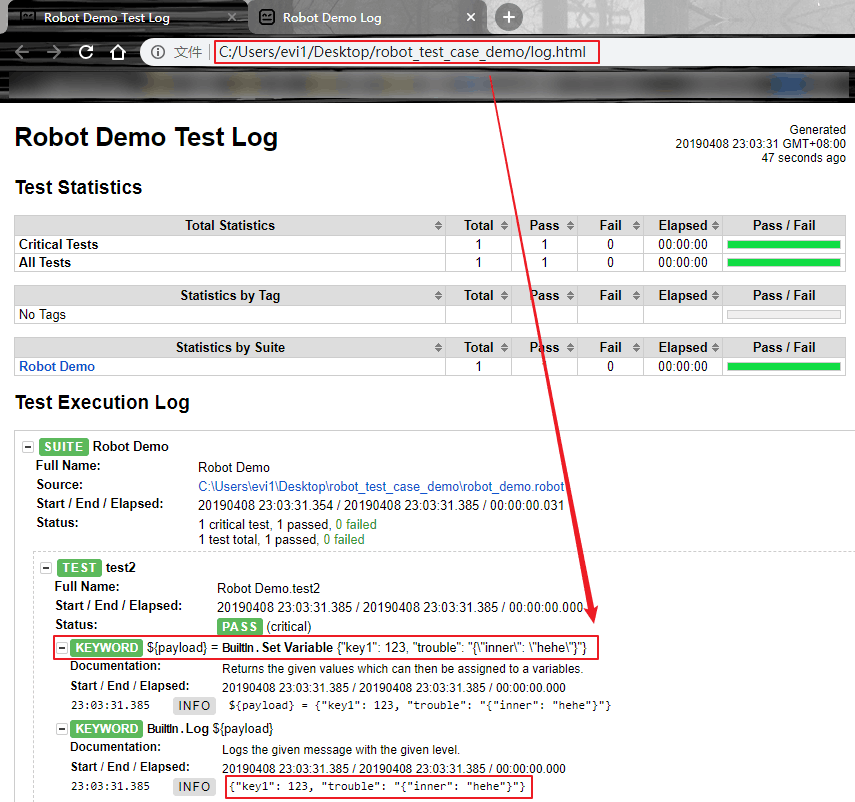Sort Statistics by Suite Elapsed column arrows

[715, 348]
